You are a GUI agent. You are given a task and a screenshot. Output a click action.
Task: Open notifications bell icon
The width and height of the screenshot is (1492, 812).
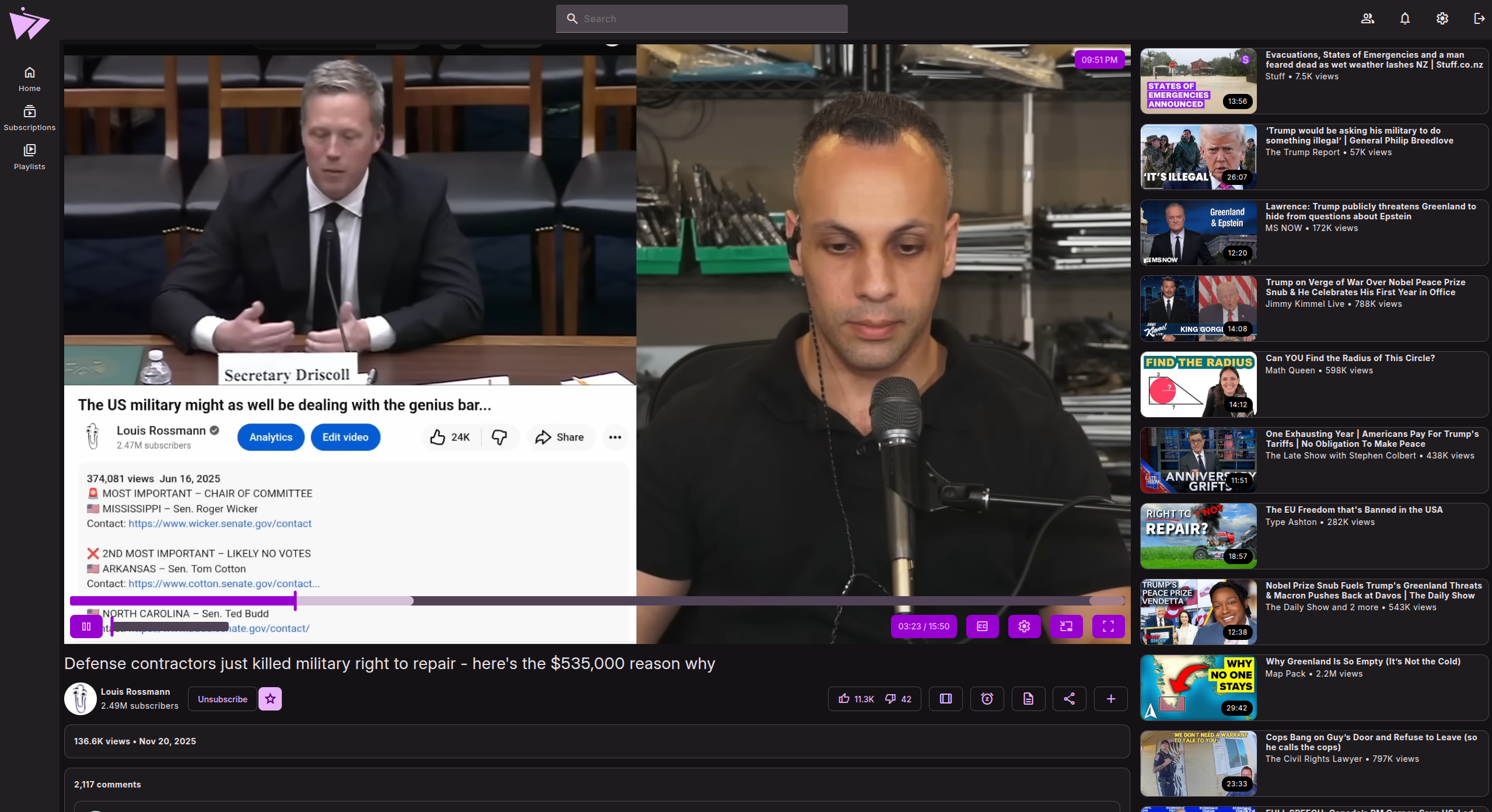click(1404, 19)
